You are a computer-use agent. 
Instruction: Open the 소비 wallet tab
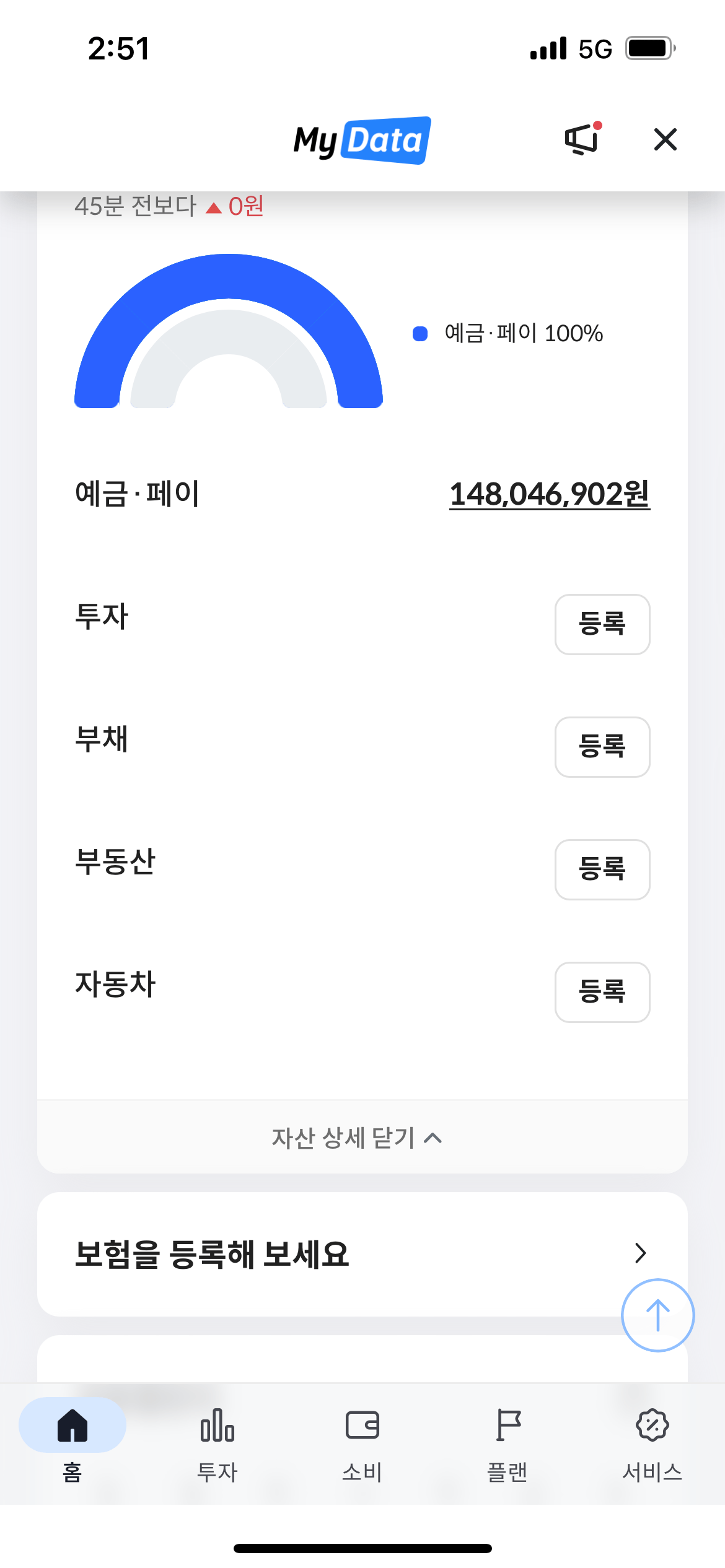[x=362, y=1425]
